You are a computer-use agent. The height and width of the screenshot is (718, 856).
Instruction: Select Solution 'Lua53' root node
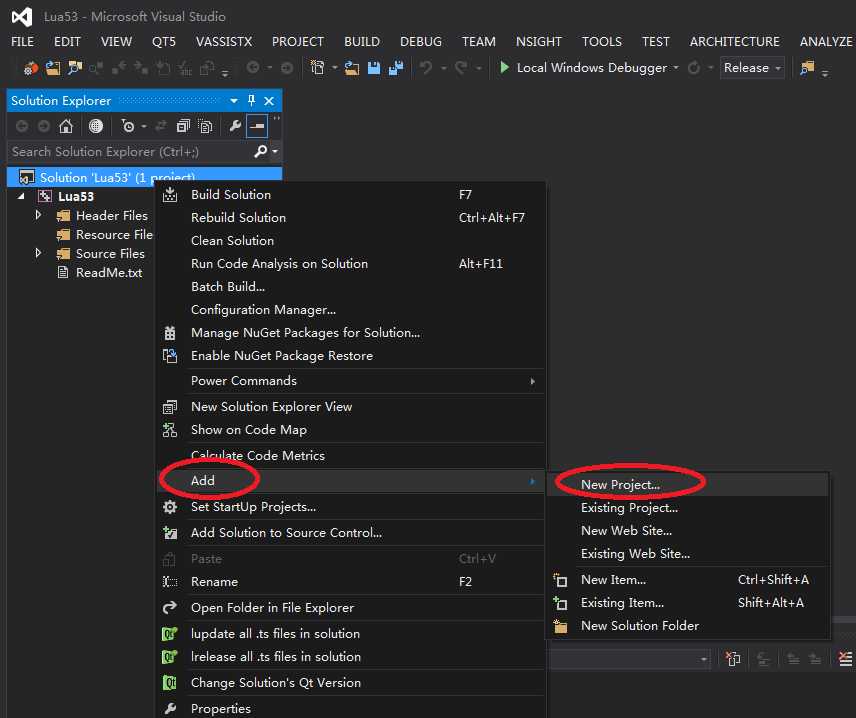pos(145,177)
